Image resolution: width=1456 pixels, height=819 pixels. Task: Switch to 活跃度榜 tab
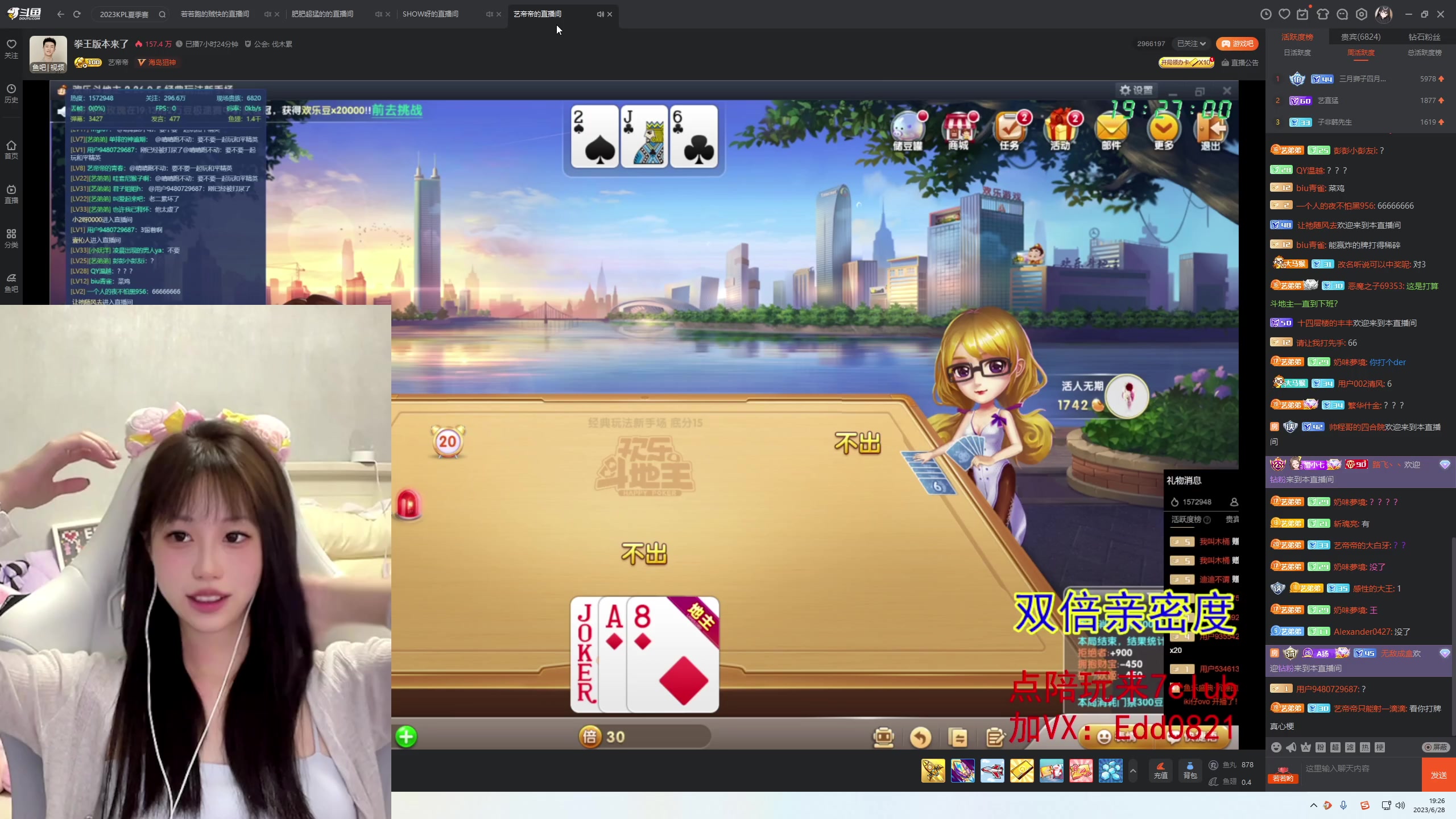pyautogui.click(x=1297, y=37)
